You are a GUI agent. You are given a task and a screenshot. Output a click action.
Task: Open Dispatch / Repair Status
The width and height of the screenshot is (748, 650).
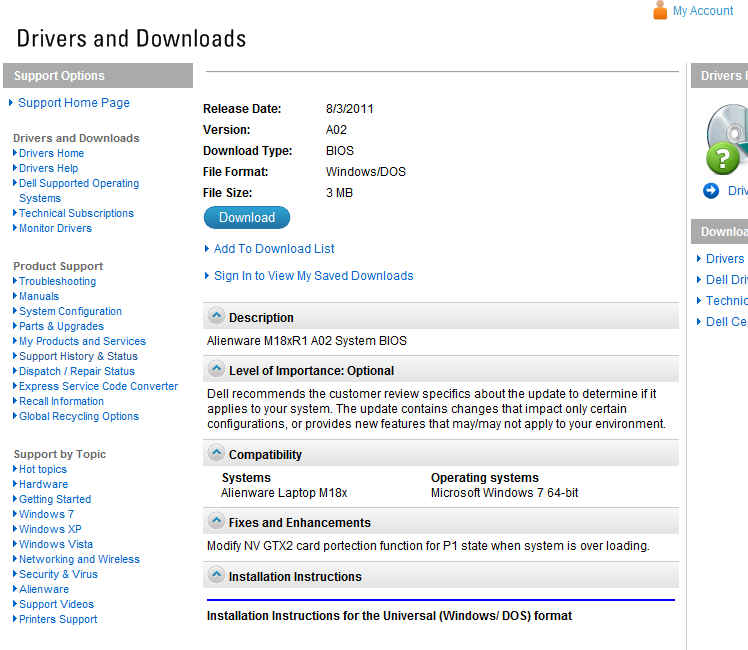click(77, 371)
